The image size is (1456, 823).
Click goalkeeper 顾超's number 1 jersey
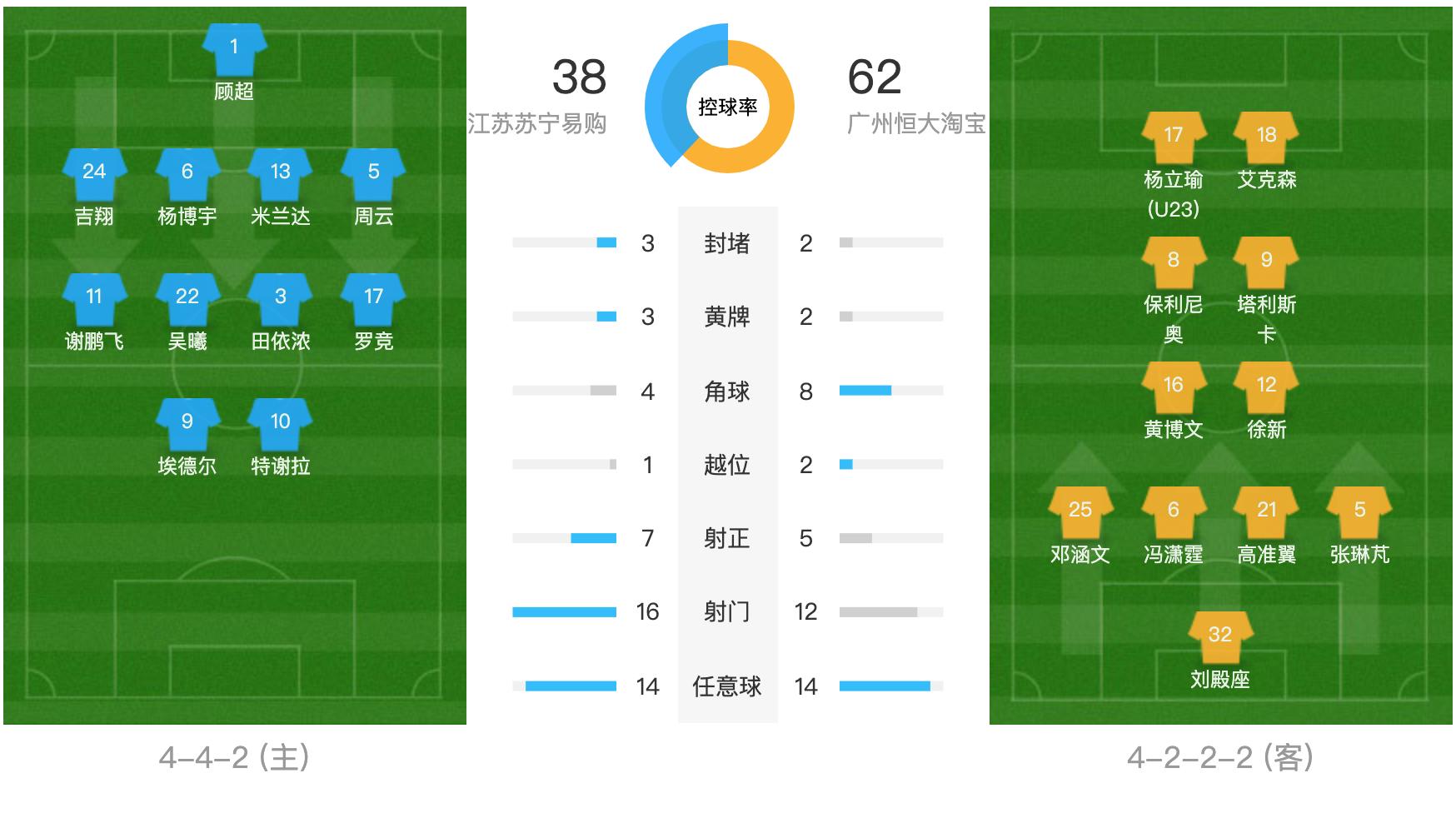234,48
